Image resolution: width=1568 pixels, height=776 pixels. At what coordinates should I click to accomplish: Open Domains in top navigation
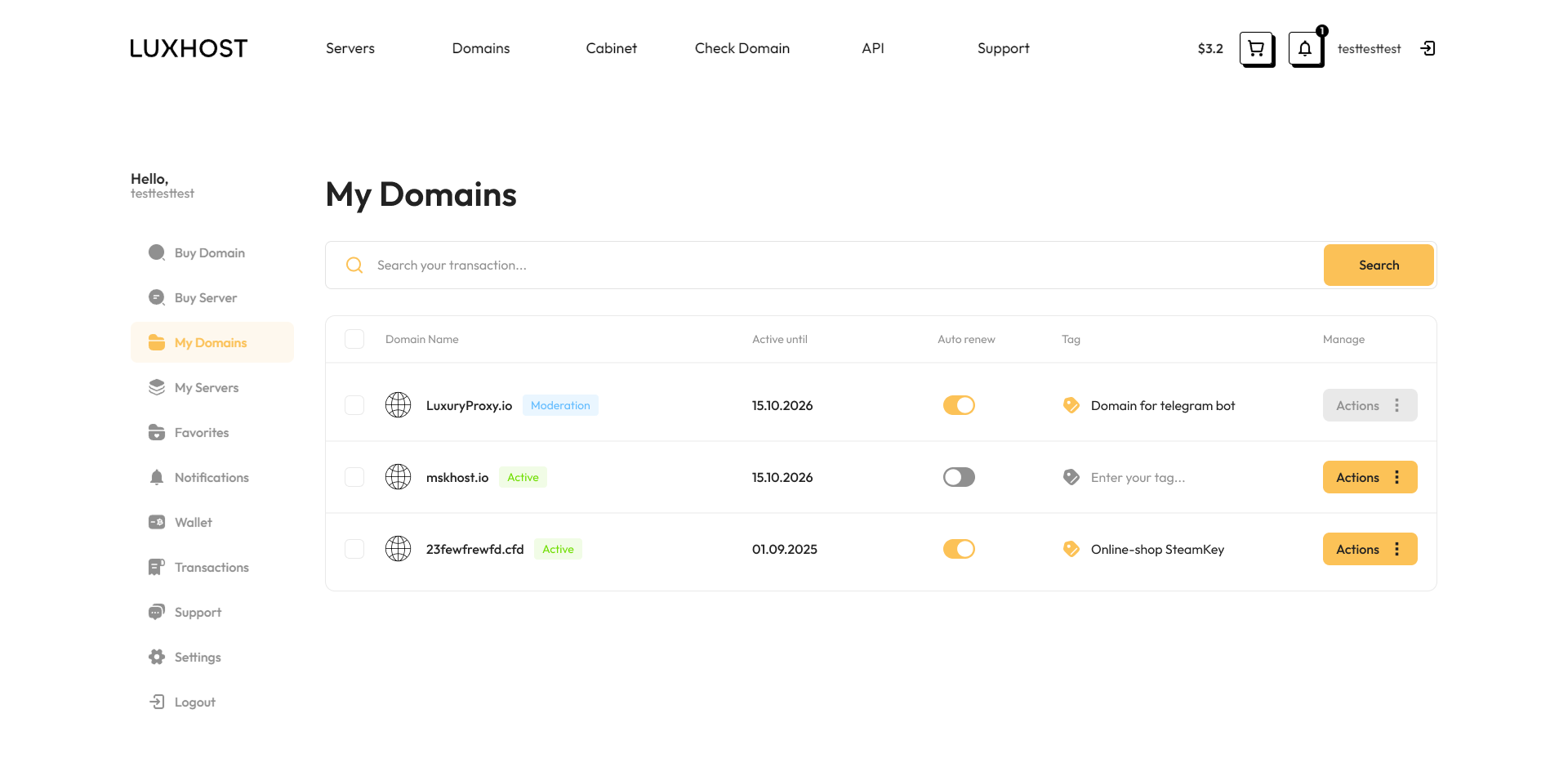tap(481, 48)
